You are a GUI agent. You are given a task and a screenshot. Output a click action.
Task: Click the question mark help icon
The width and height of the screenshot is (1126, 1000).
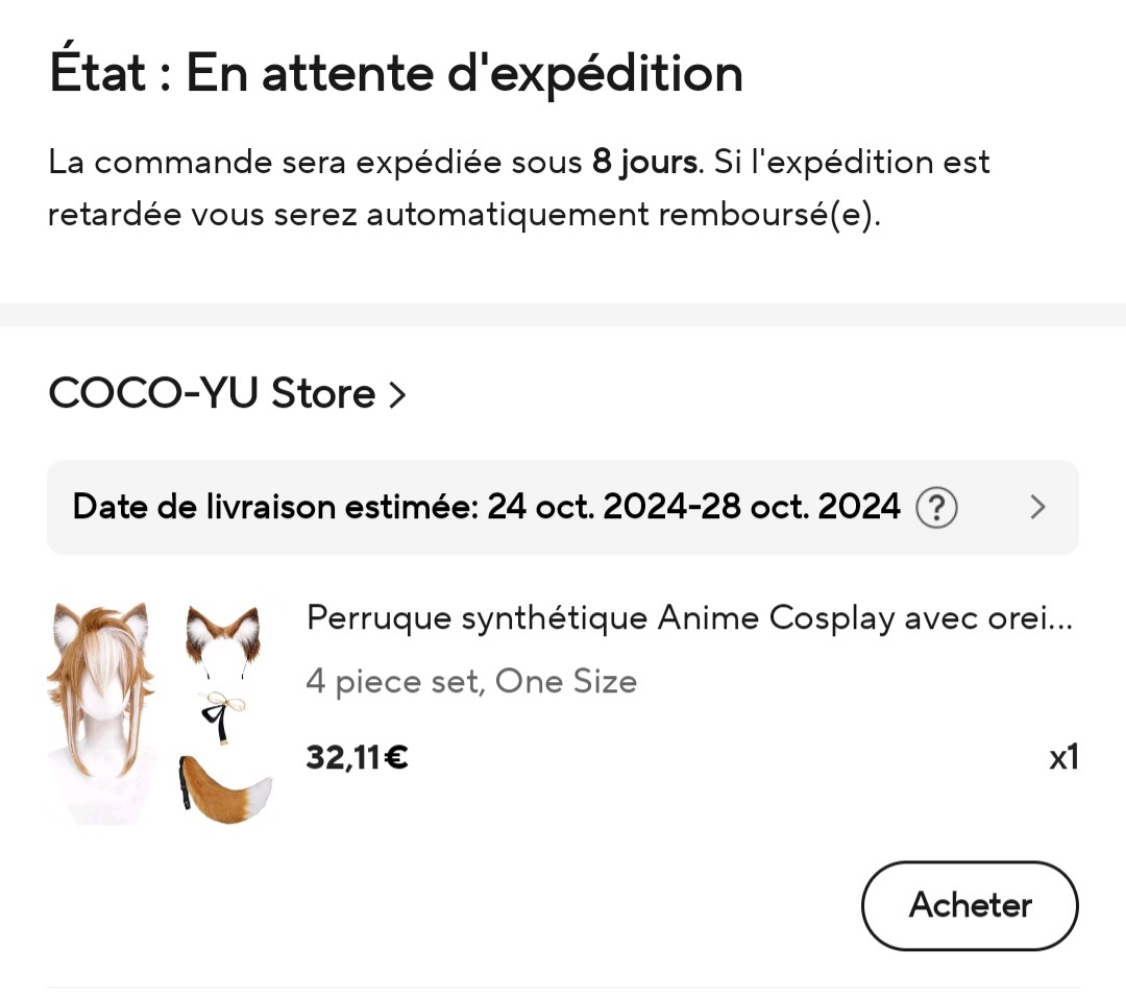coord(936,508)
